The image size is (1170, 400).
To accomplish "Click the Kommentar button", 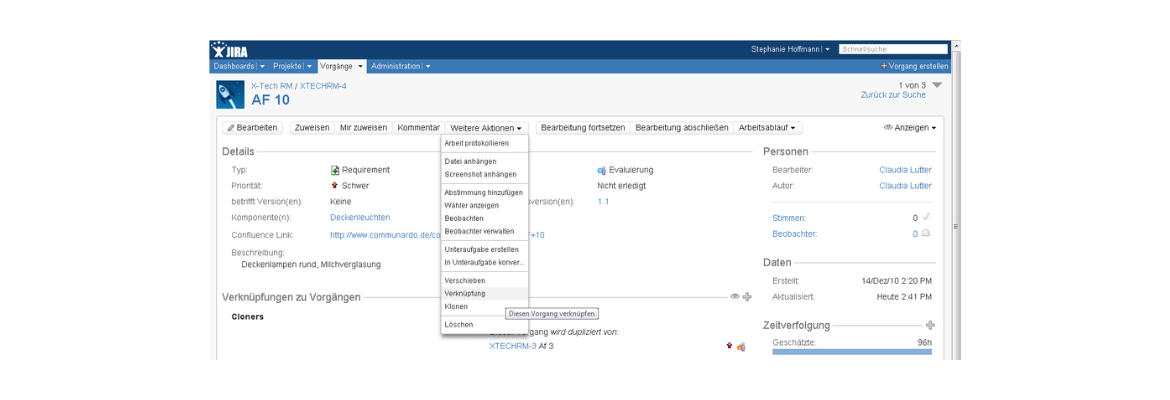I will [418, 128].
